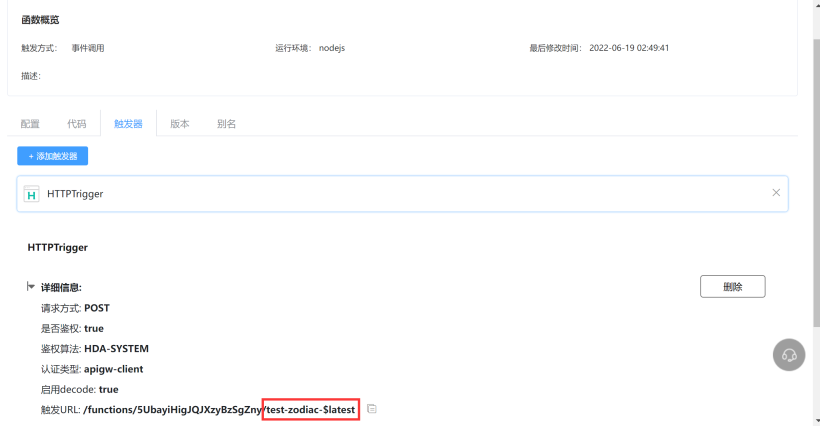The image size is (820, 426).
Task: Open the 别名 tab
Action: (x=227, y=124)
